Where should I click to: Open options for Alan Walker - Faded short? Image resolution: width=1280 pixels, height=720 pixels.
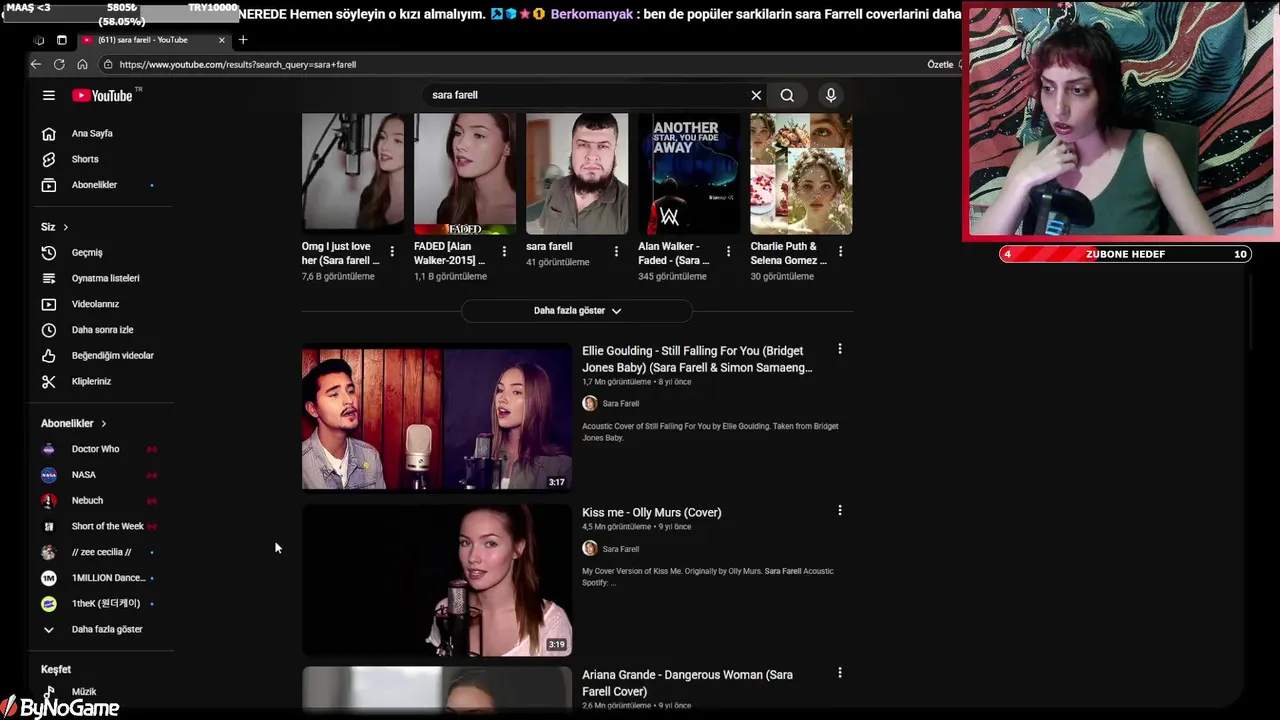728,251
